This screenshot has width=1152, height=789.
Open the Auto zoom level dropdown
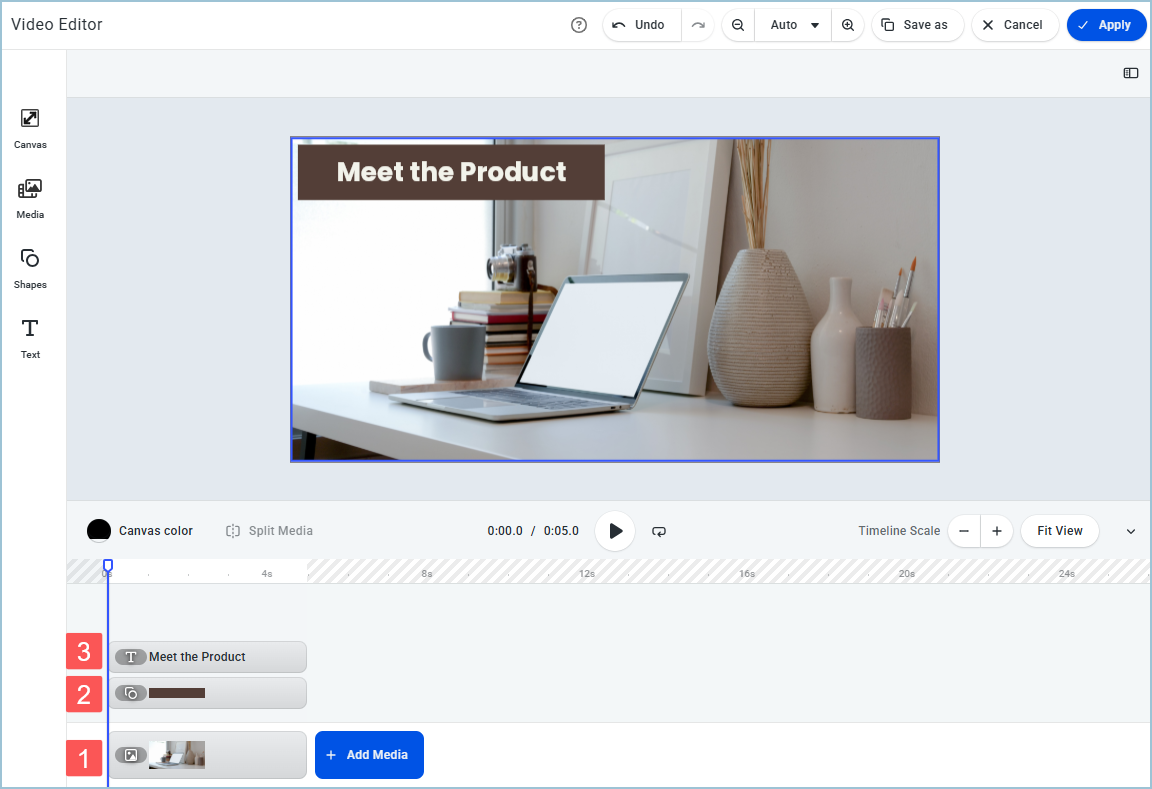(x=793, y=25)
